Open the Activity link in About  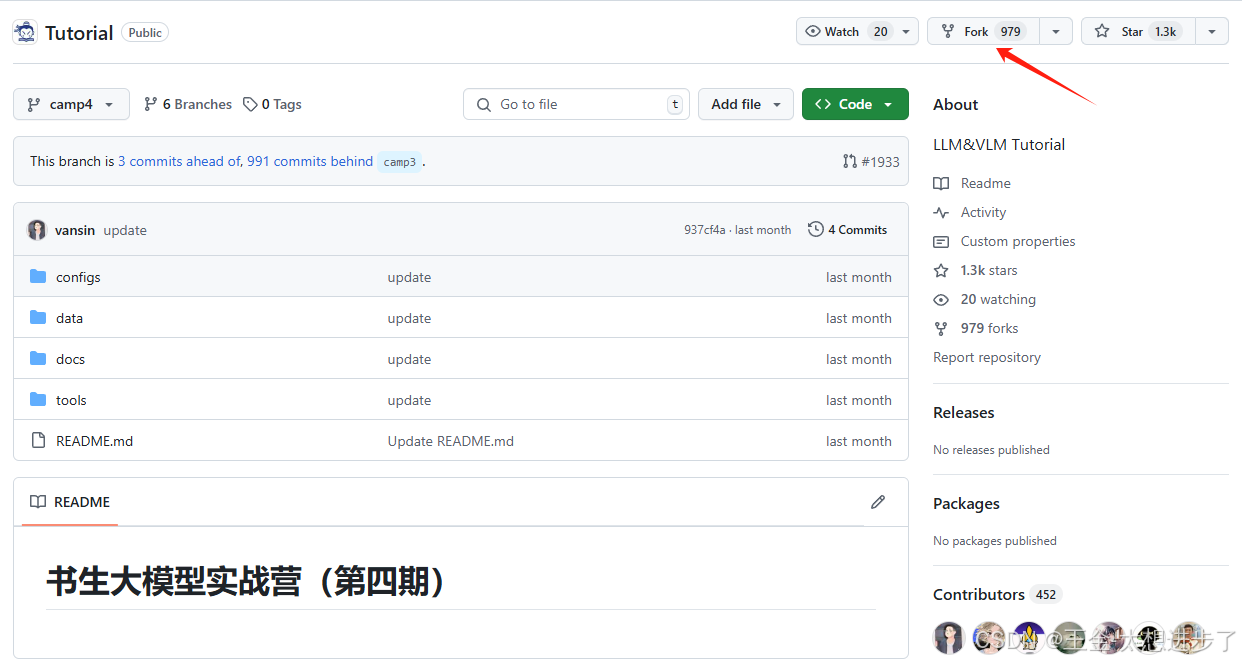click(970, 212)
